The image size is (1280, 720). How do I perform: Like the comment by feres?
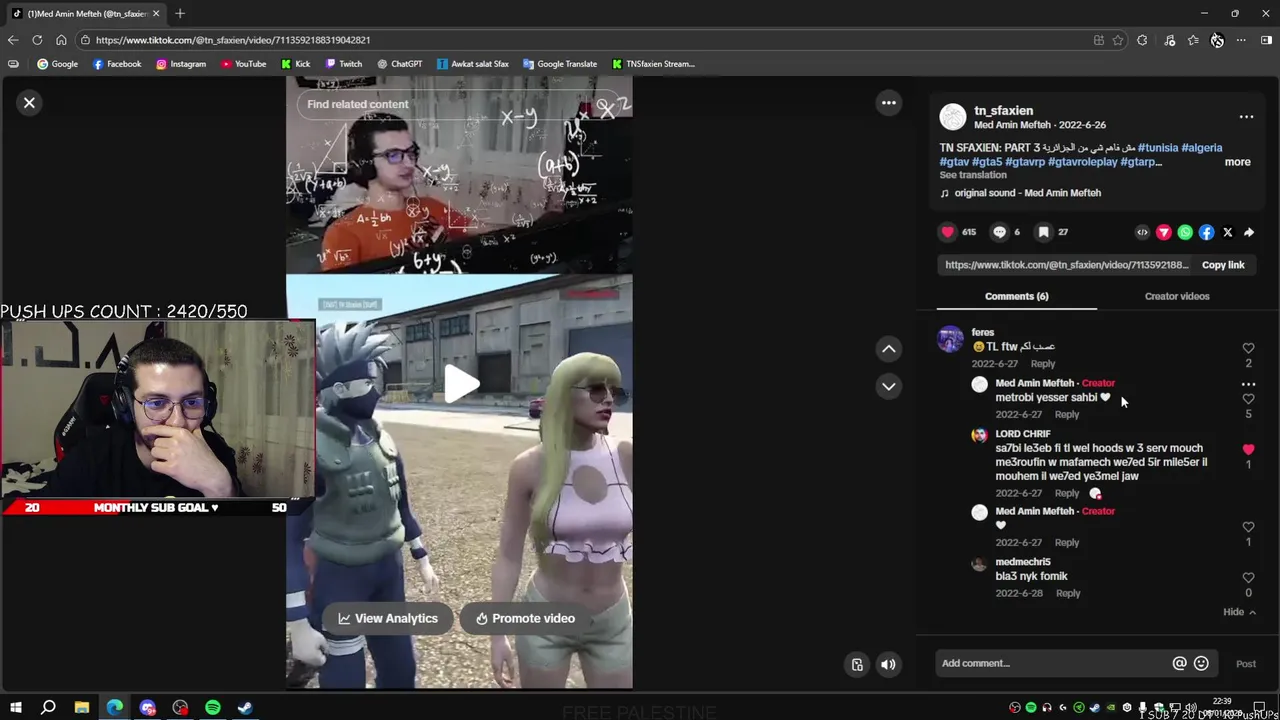click(x=1248, y=348)
